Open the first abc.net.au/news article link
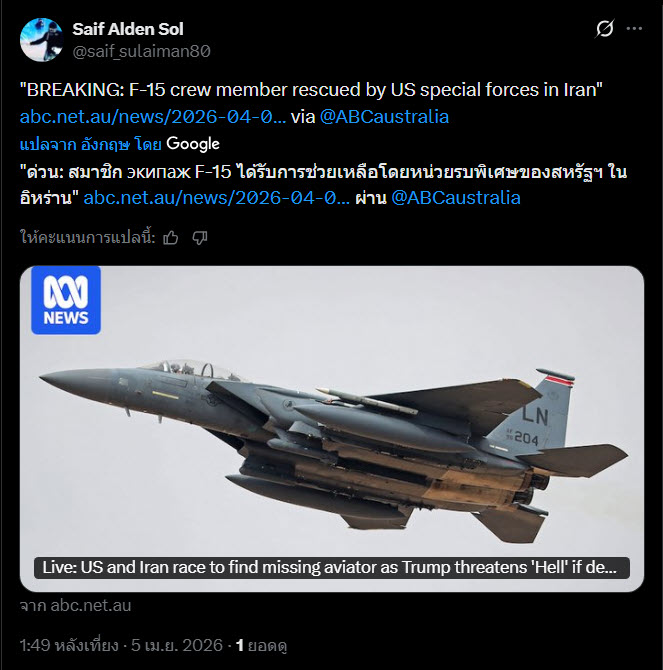This screenshot has width=663, height=670. (153, 117)
